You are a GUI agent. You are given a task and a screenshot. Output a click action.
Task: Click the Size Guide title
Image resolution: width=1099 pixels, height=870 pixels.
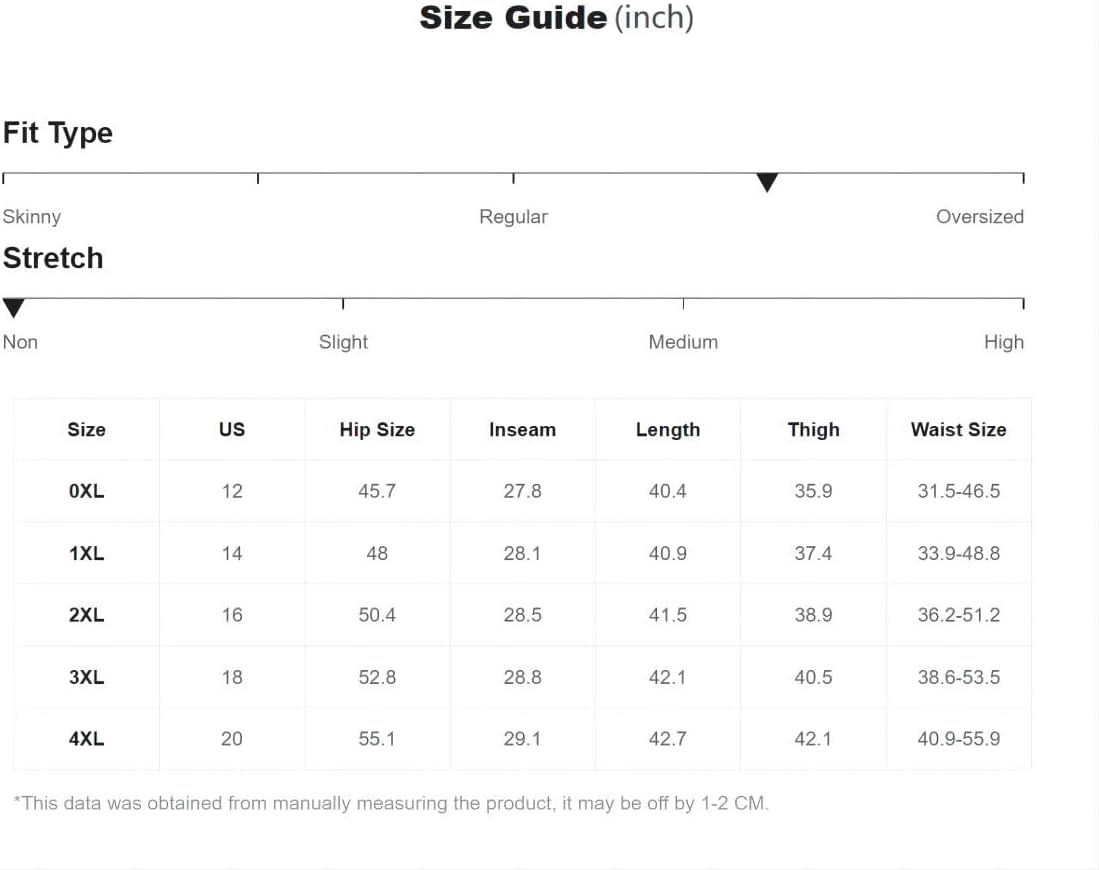[x=557, y=18]
